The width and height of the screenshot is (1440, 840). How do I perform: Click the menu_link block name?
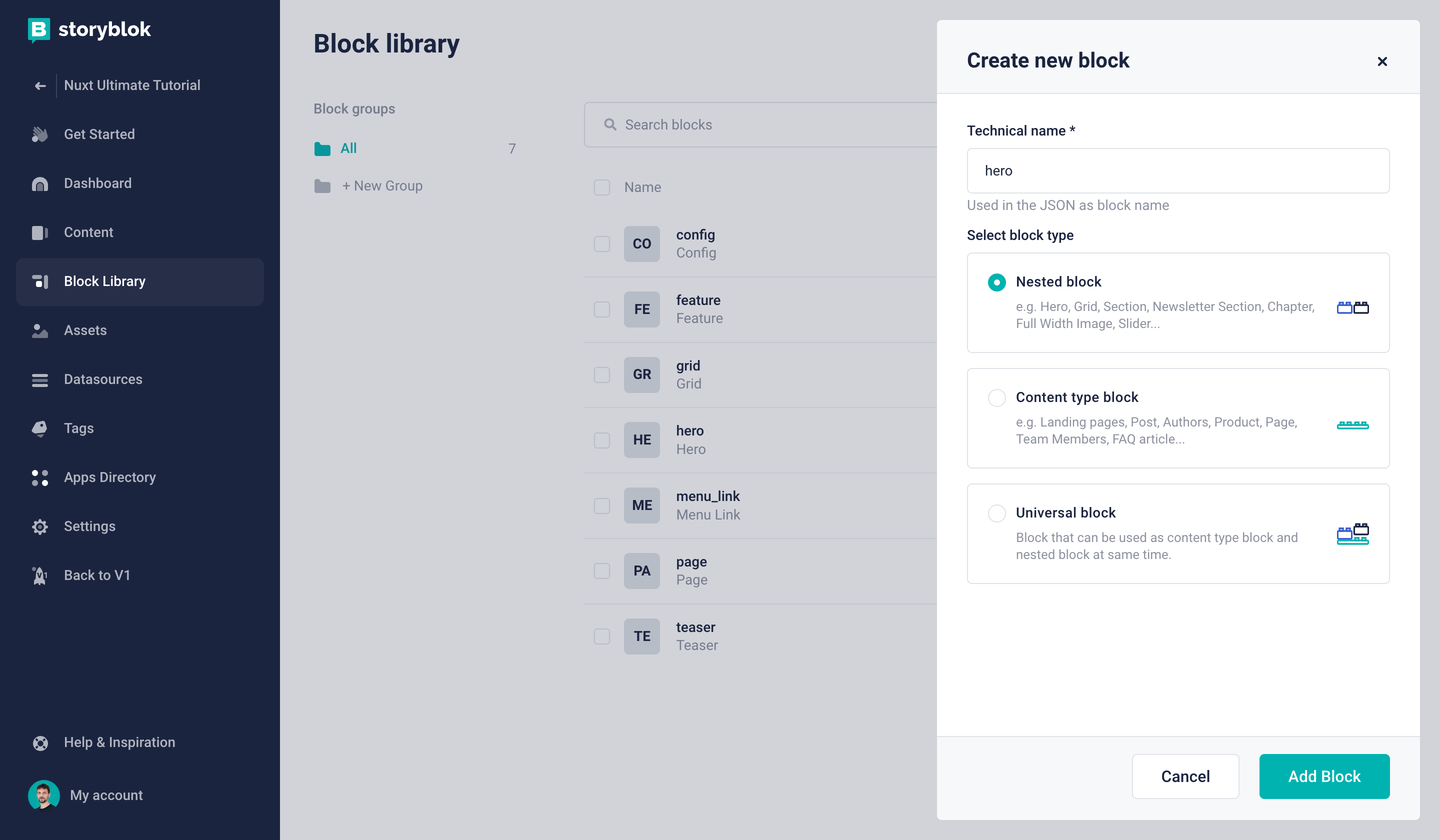[x=707, y=496]
